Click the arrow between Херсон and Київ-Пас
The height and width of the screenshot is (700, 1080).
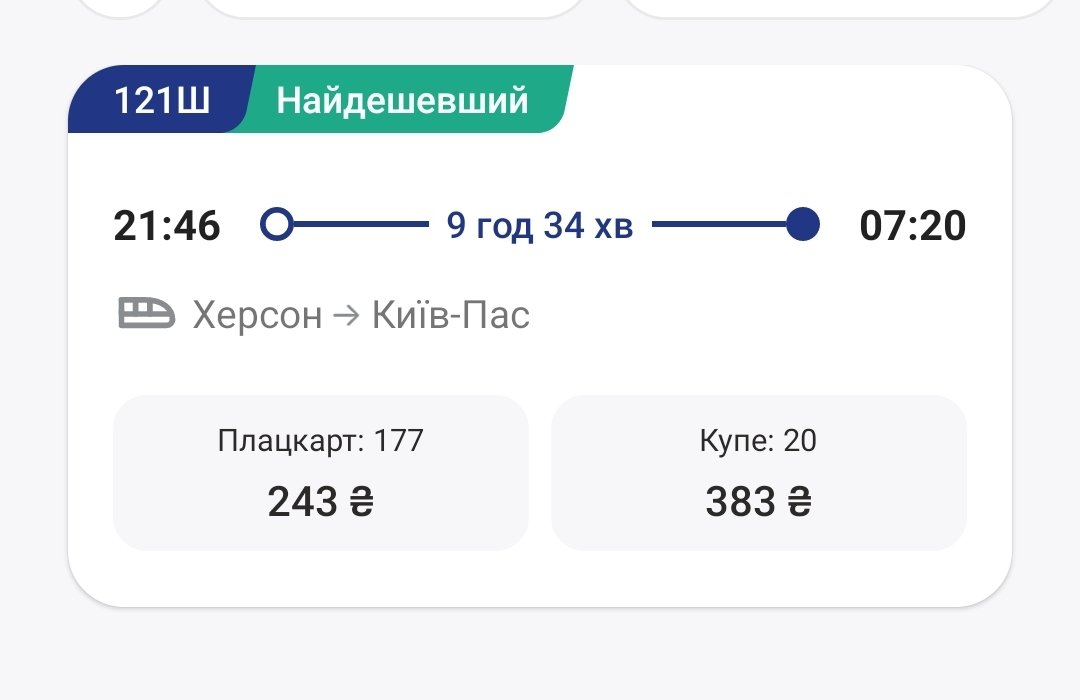point(347,316)
